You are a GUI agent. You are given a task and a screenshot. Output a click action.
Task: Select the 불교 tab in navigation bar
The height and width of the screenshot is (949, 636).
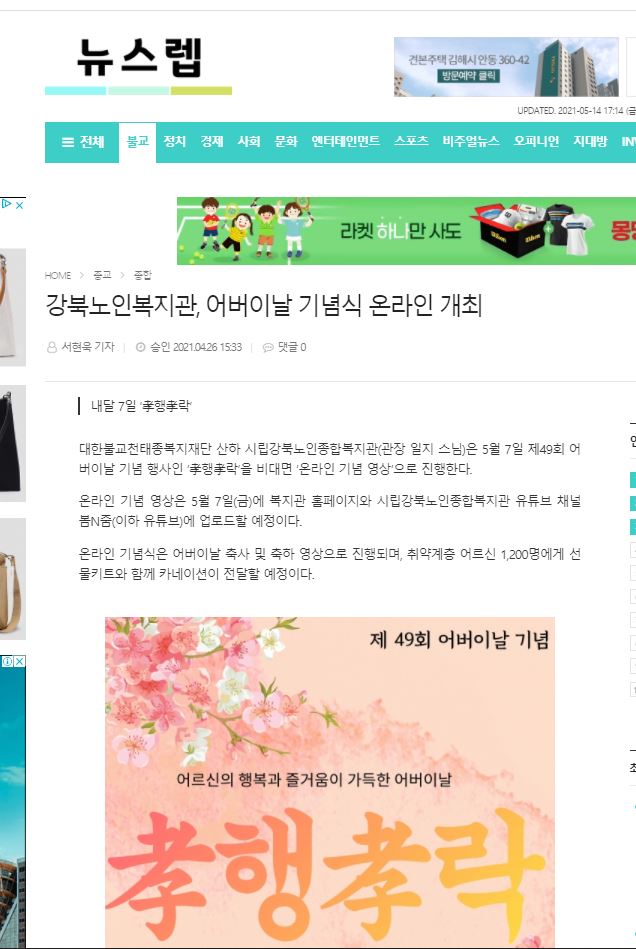(137, 142)
